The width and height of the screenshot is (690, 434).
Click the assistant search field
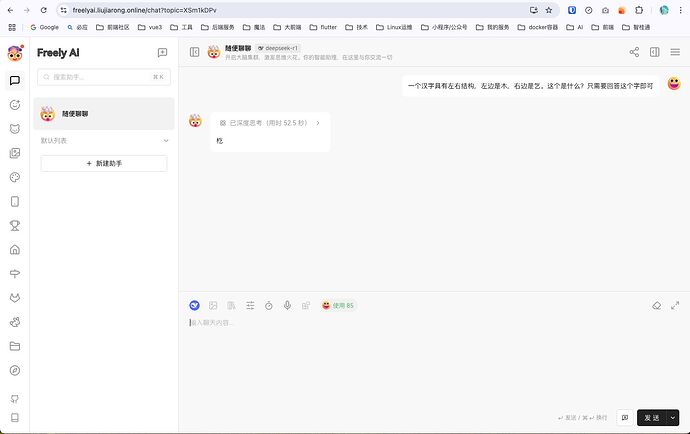click(x=104, y=77)
